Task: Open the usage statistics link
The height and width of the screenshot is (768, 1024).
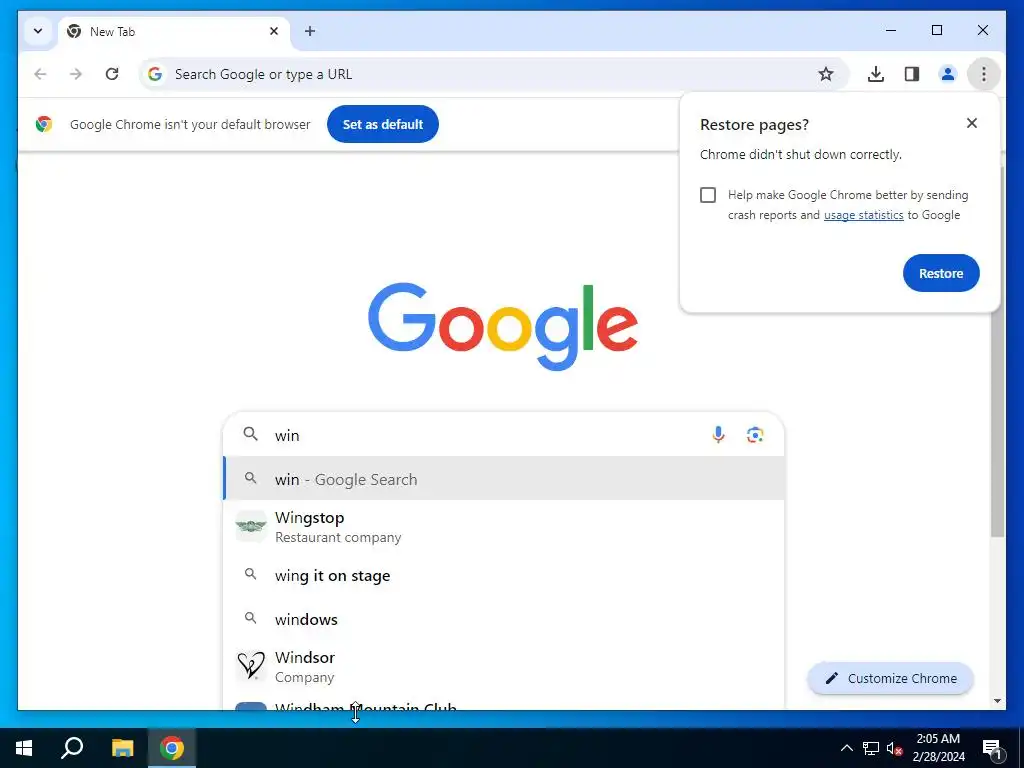Action: click(x=863, y=215)
